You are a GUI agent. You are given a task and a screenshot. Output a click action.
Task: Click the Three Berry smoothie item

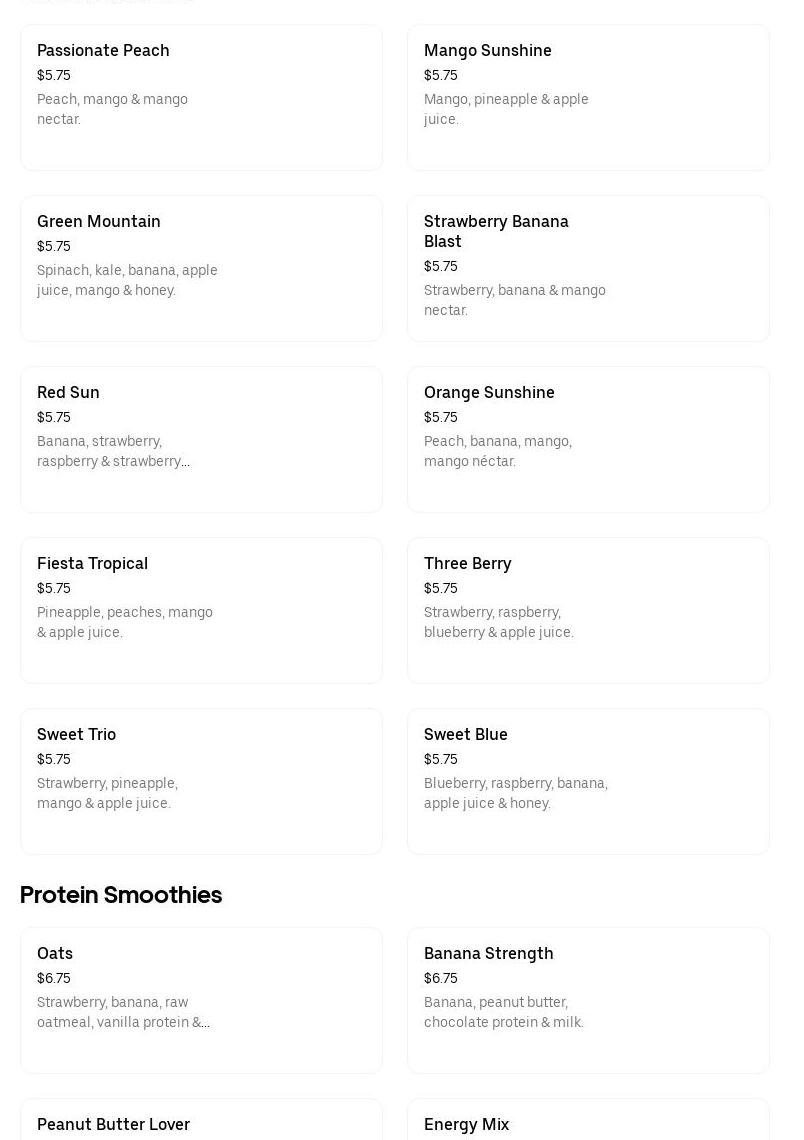click(588, 610)
